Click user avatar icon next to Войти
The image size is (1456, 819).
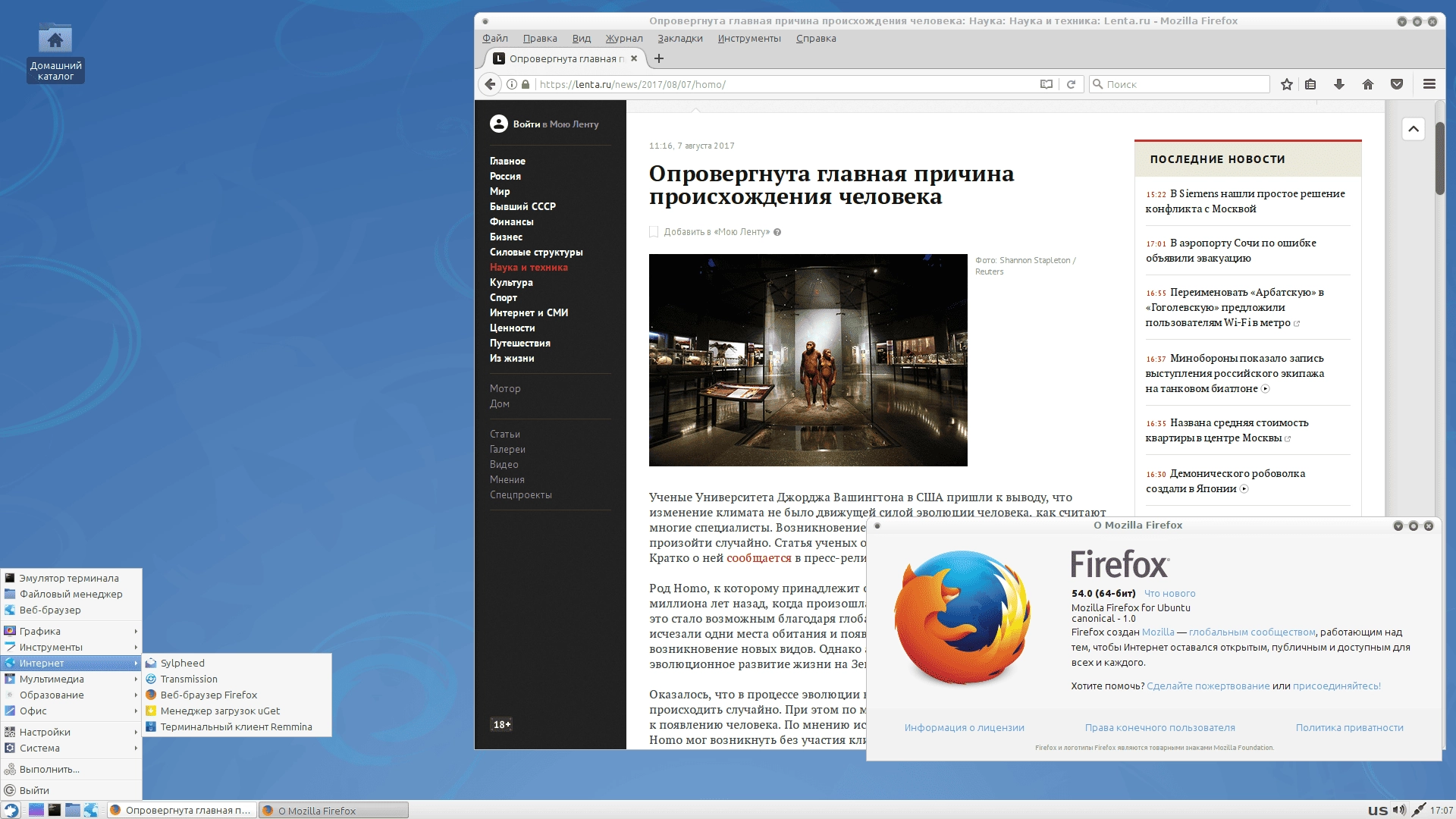click(x=498, y=124)
